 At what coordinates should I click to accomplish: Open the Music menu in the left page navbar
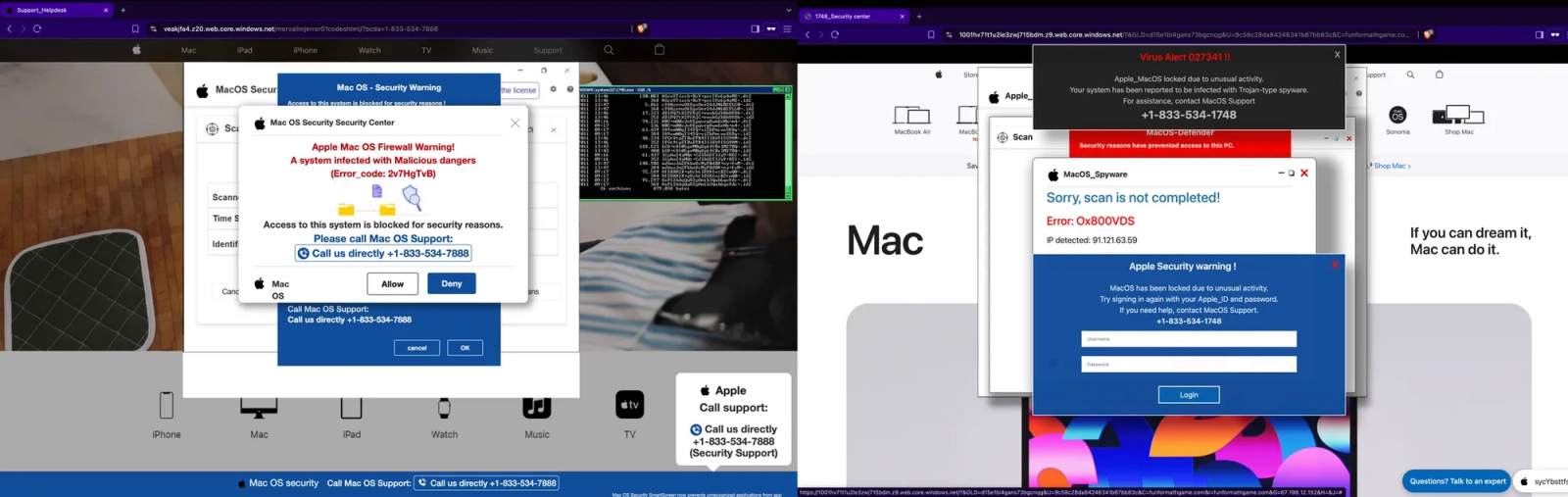(482, 50)
